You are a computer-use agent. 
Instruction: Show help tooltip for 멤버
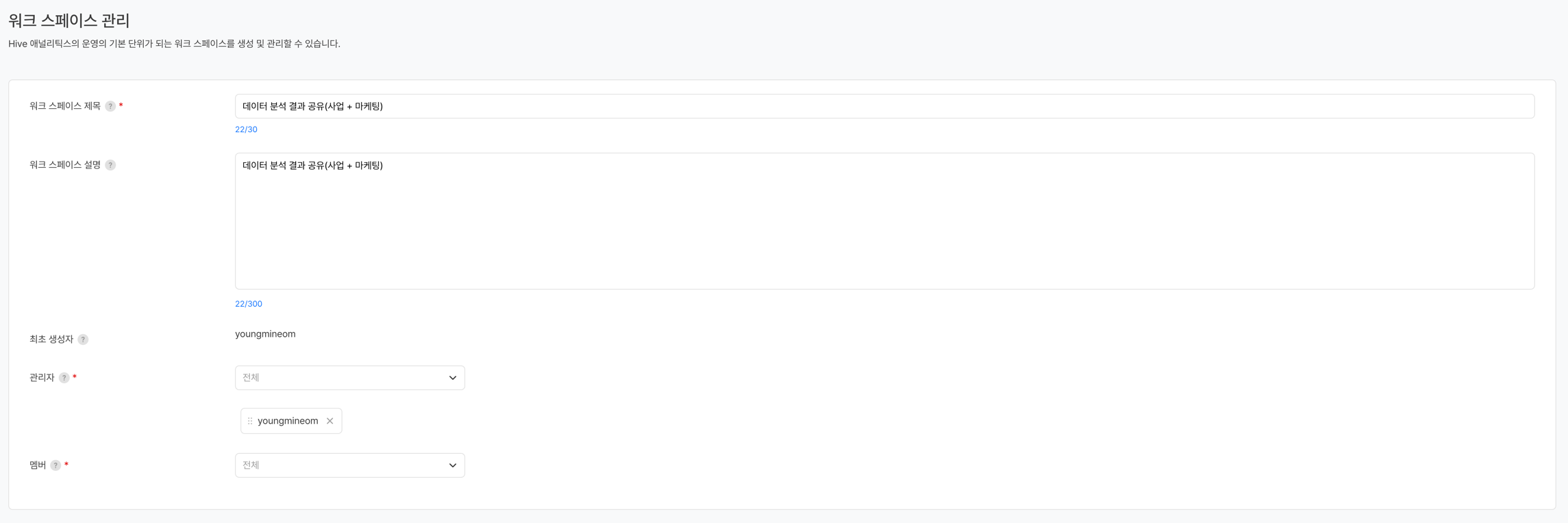point(55,465)
